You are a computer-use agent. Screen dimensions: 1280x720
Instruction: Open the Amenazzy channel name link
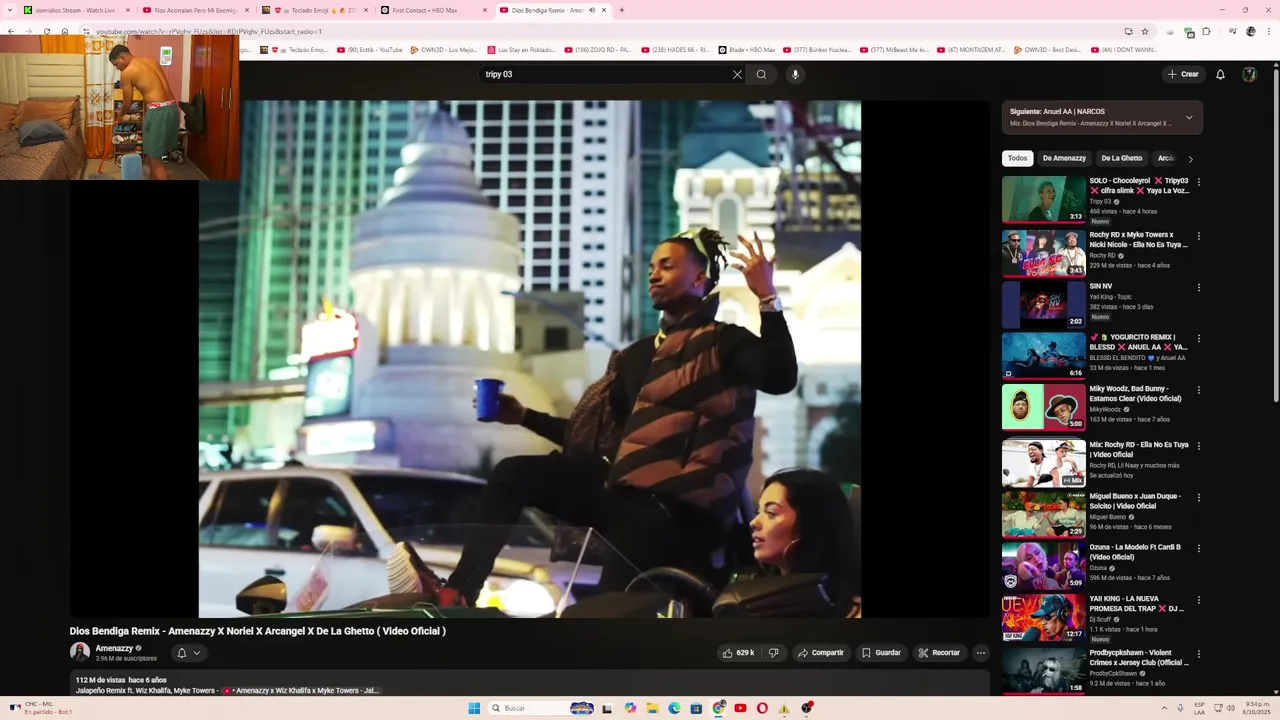click(114, 648)
